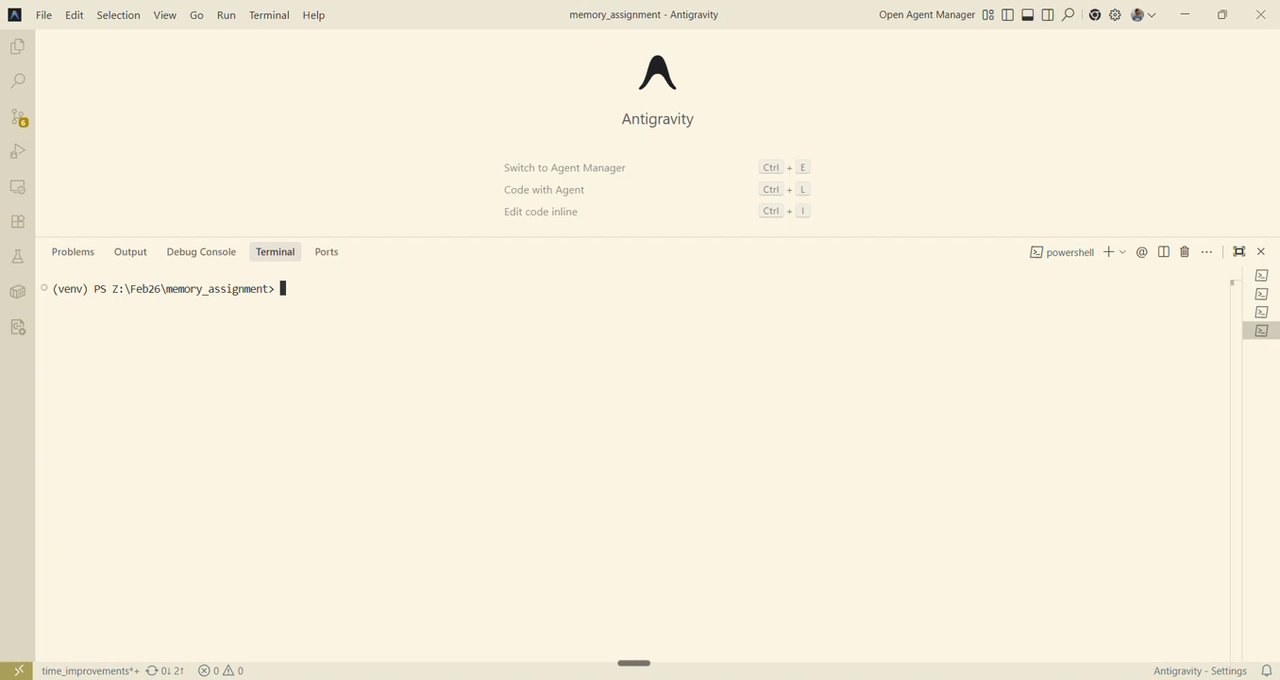Open the user account avatar menu

click(1143, 15)
